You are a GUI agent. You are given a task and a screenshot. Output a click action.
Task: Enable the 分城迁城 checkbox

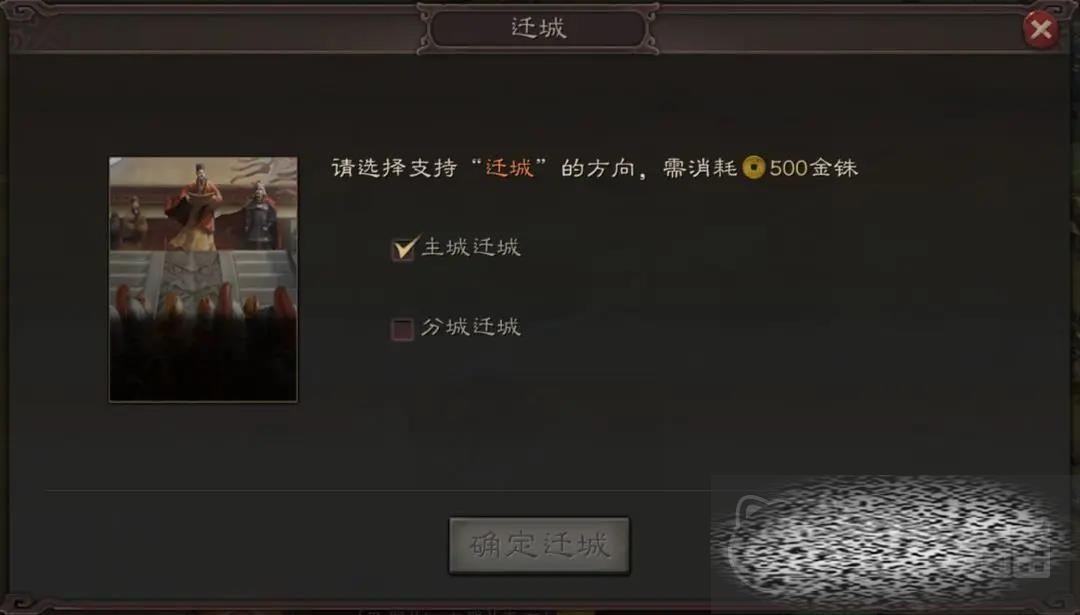pyautogui.click(x=402, y=329)
